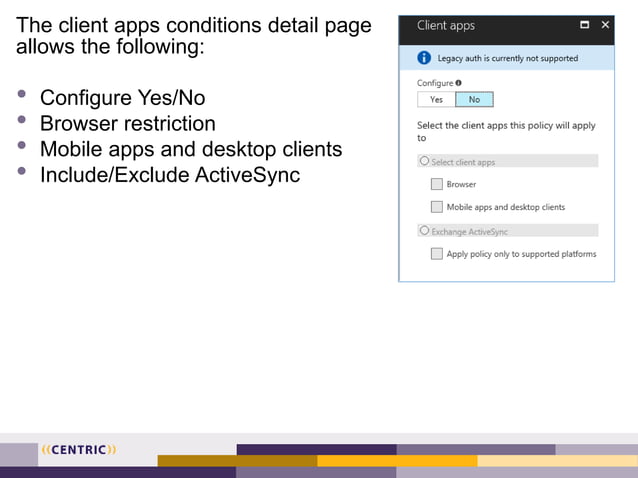Close the Client apps panel

pos(605,25)
